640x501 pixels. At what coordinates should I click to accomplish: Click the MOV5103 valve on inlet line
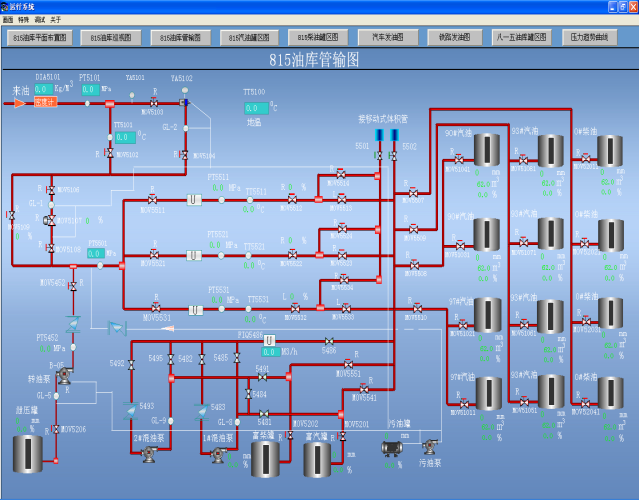coord(154,102)
